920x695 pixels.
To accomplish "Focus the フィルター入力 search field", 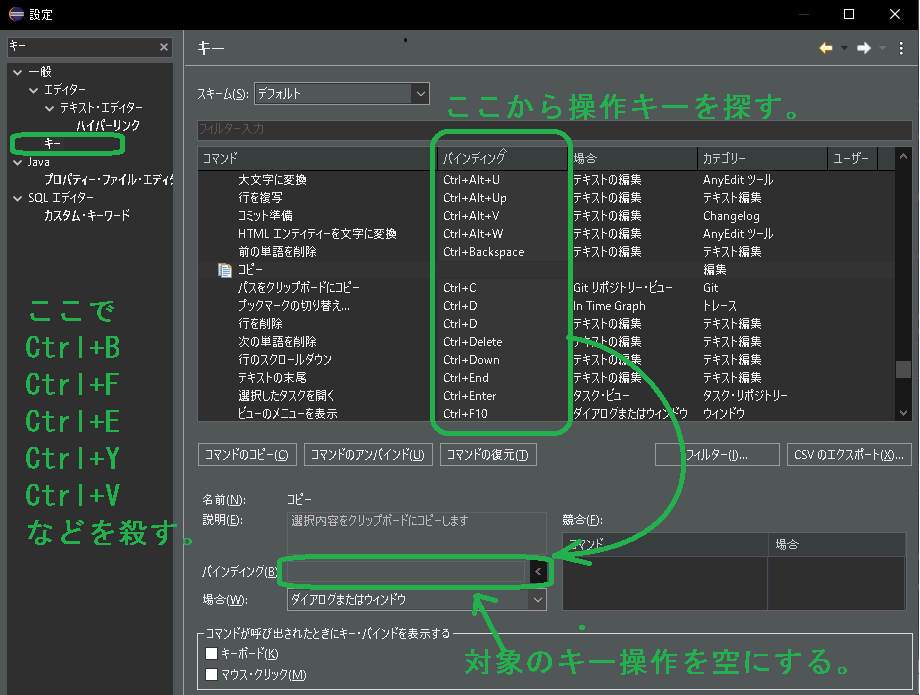I will point(554,129).
